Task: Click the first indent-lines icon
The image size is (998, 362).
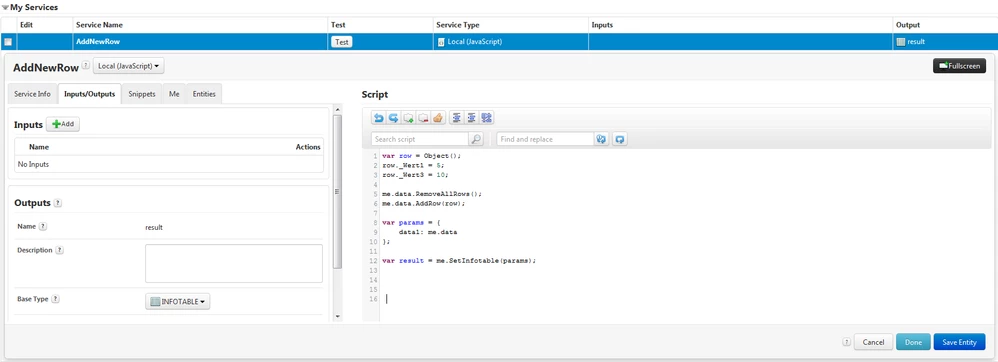Action: 456,118
